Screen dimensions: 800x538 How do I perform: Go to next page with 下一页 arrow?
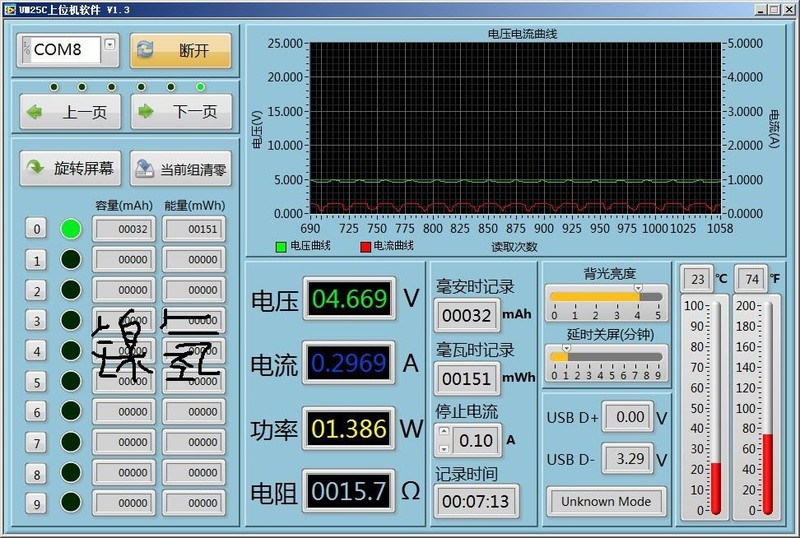click(x=148, y=112)
